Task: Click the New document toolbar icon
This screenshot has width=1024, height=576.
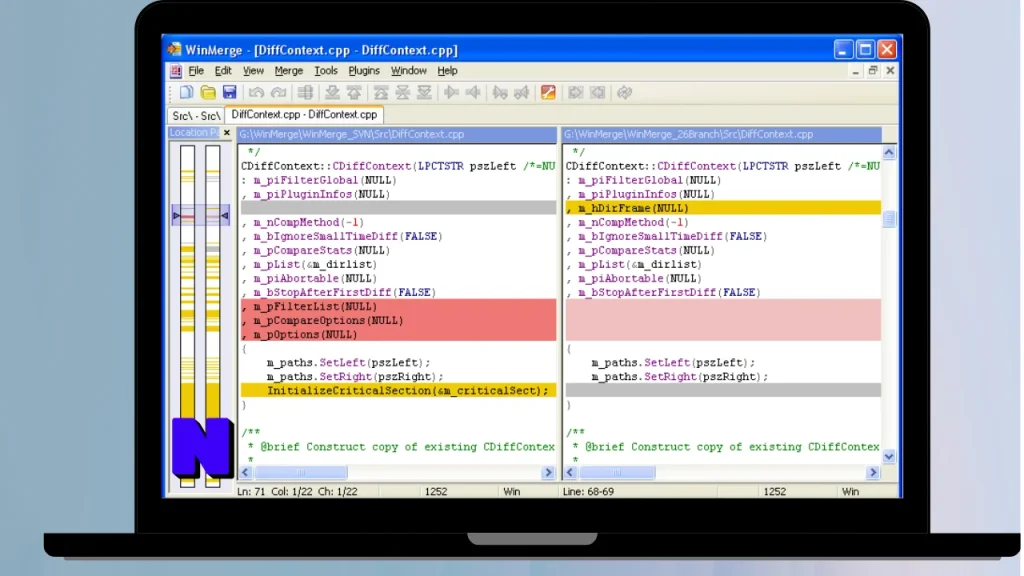Action: tap(187, 93)
